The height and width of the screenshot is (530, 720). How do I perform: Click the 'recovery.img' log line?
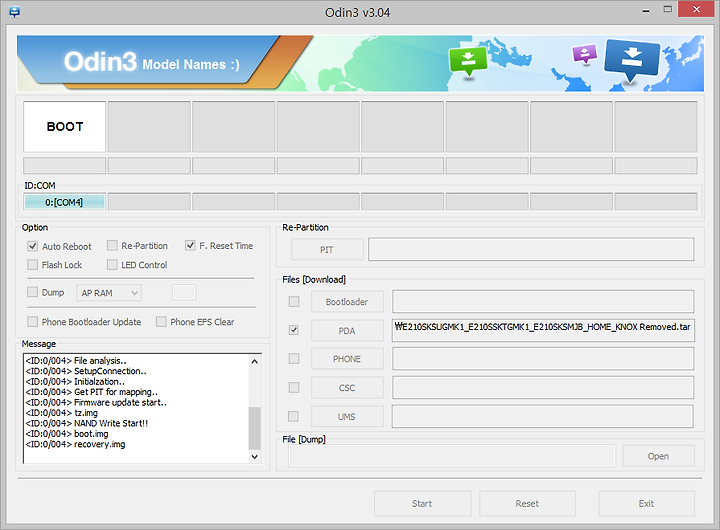[76, 444]
